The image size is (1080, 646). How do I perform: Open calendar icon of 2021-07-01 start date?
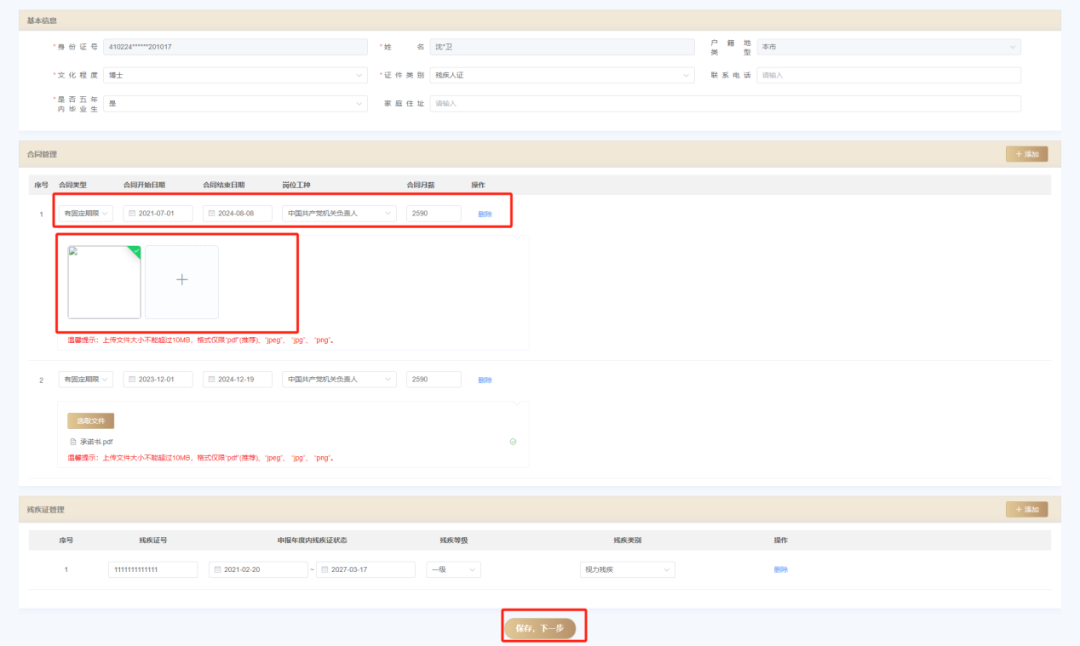click(x=132, y=213)
